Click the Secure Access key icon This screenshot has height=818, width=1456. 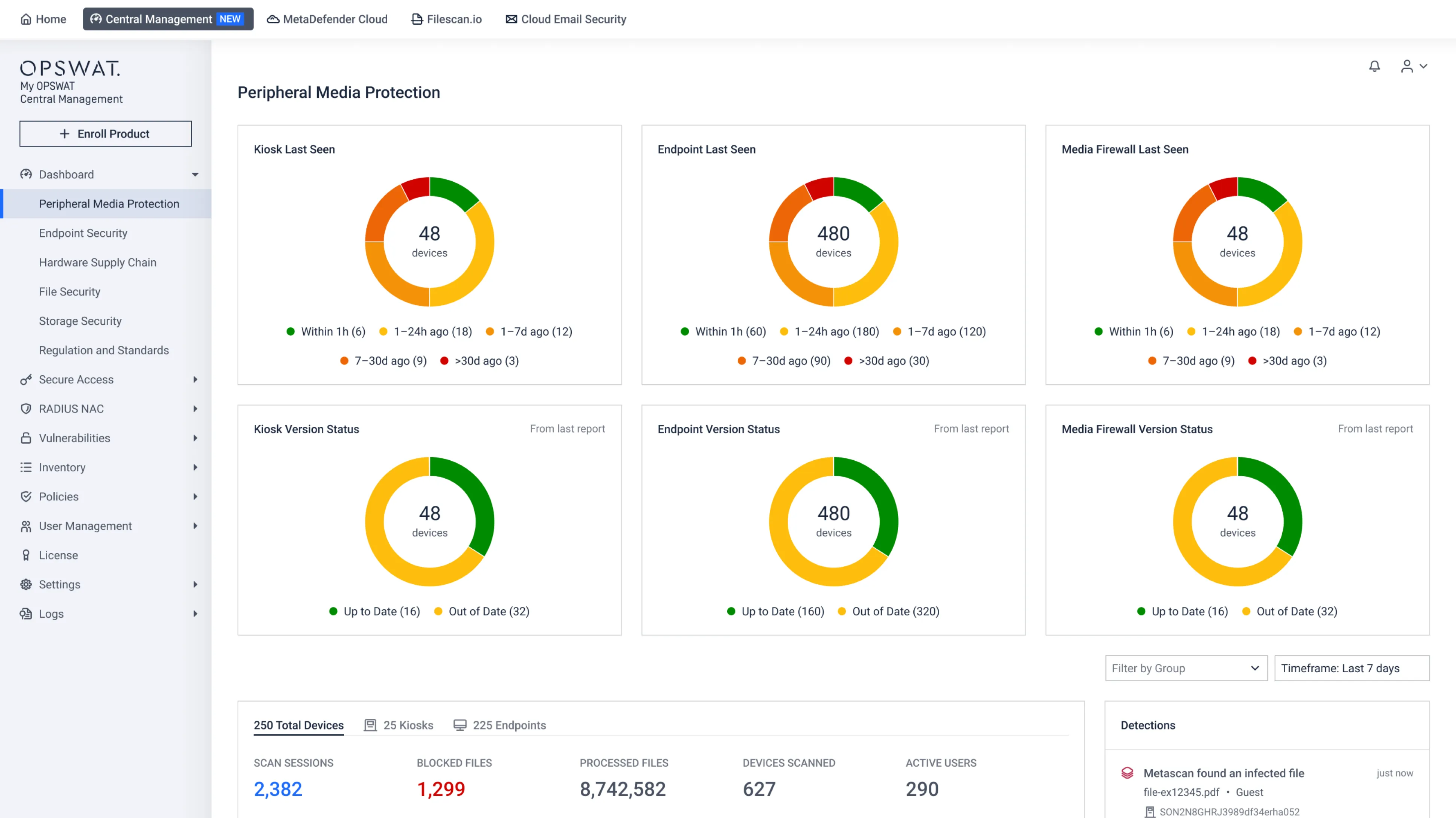click(26, 380)
